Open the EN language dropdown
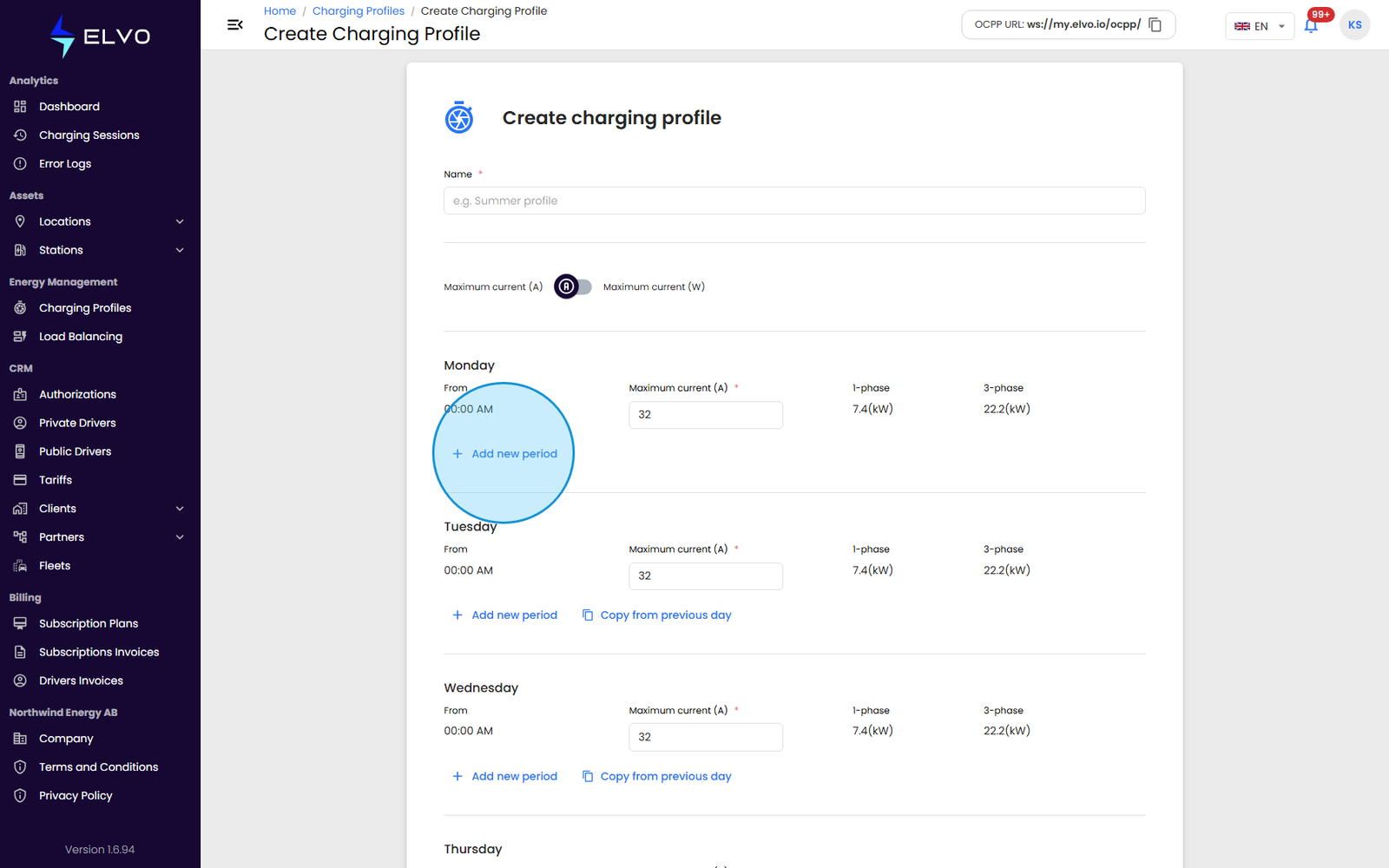Viewport: 1389px width, 868px height. click(1260, 26)
